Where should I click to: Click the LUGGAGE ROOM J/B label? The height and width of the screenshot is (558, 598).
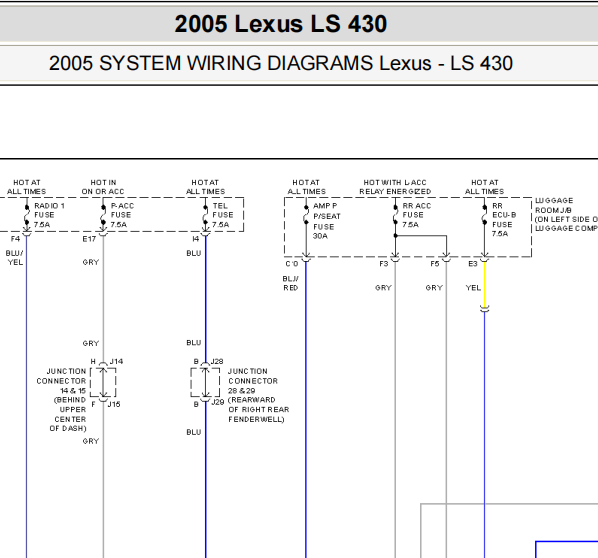pyautogui.click(x=566, y=214)
